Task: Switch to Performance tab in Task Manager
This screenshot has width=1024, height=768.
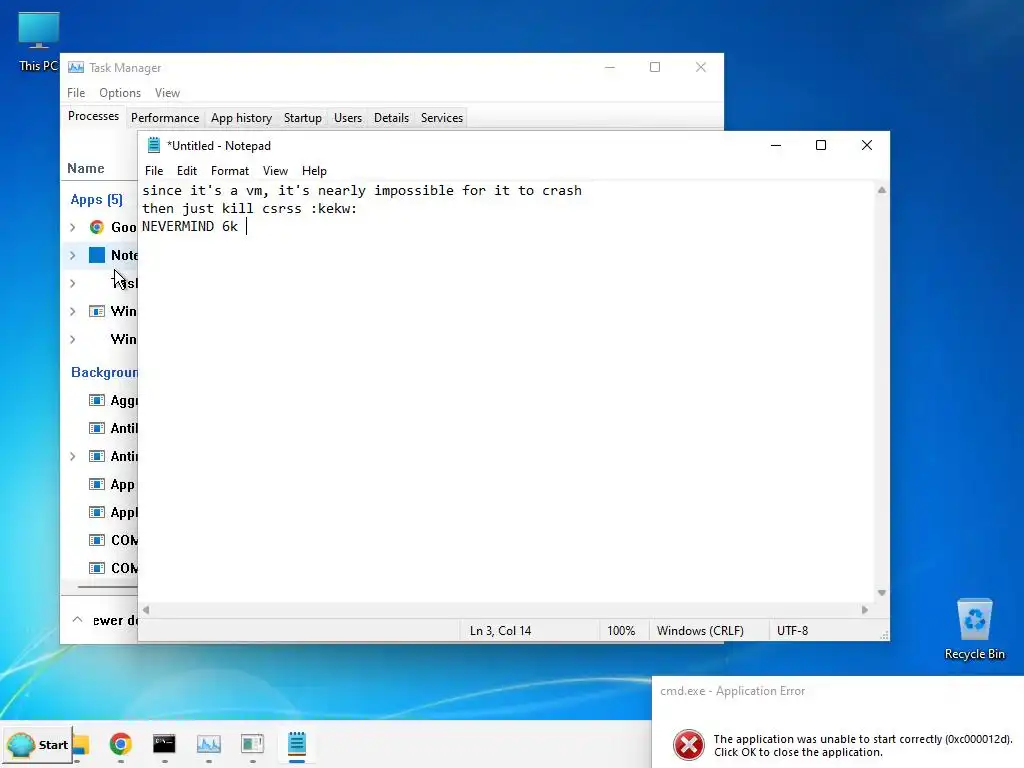Action: [165, 118]
